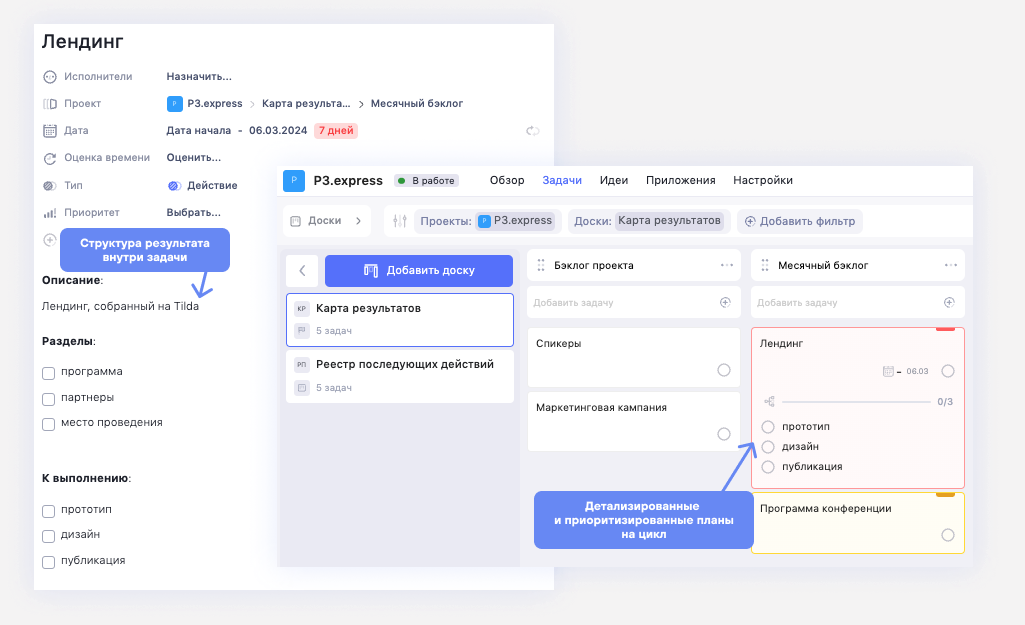Click the P3.express project logo icon
The width and height of the screenshot is (1025, 625).
point(294,181)
